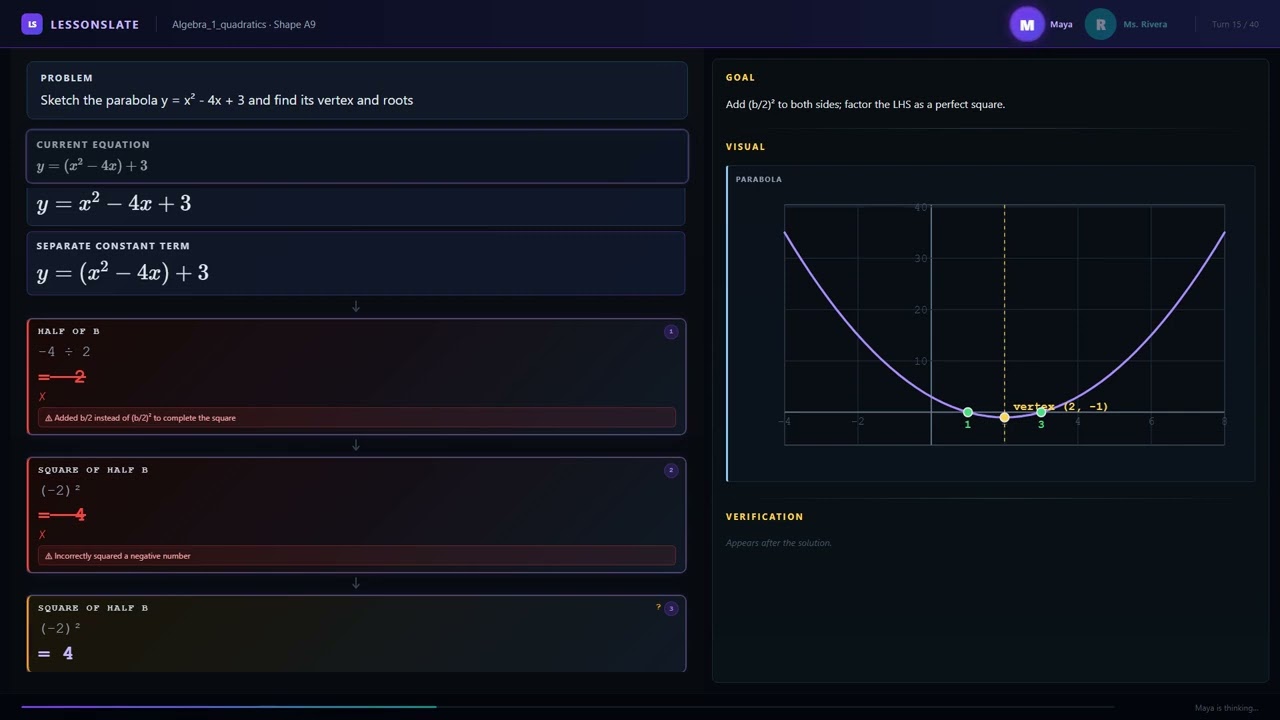
Task: Click the 'Maya is thinking...' status
Action: 1227,708
